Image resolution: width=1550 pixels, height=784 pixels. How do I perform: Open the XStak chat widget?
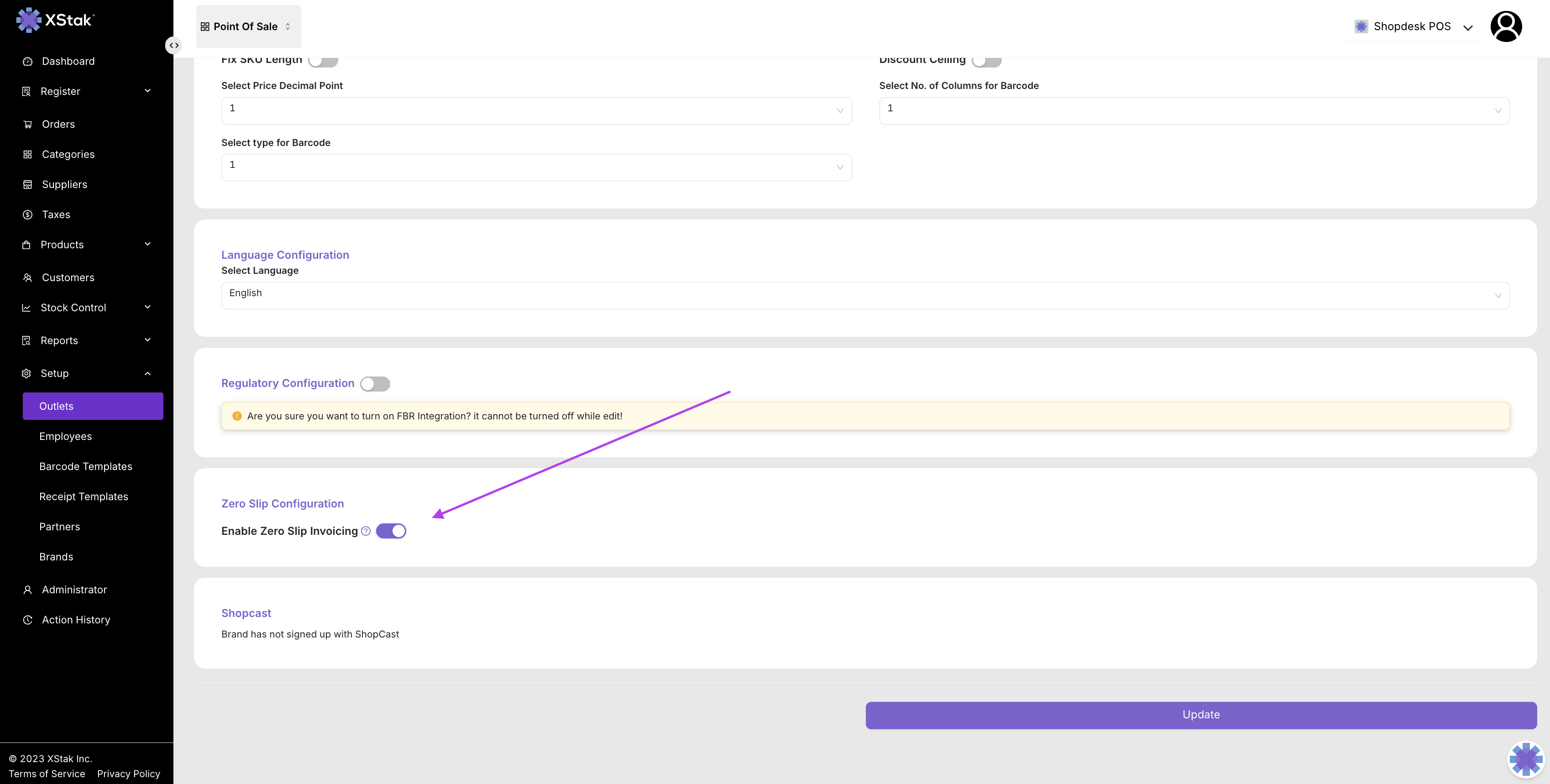coord(1525,759)
